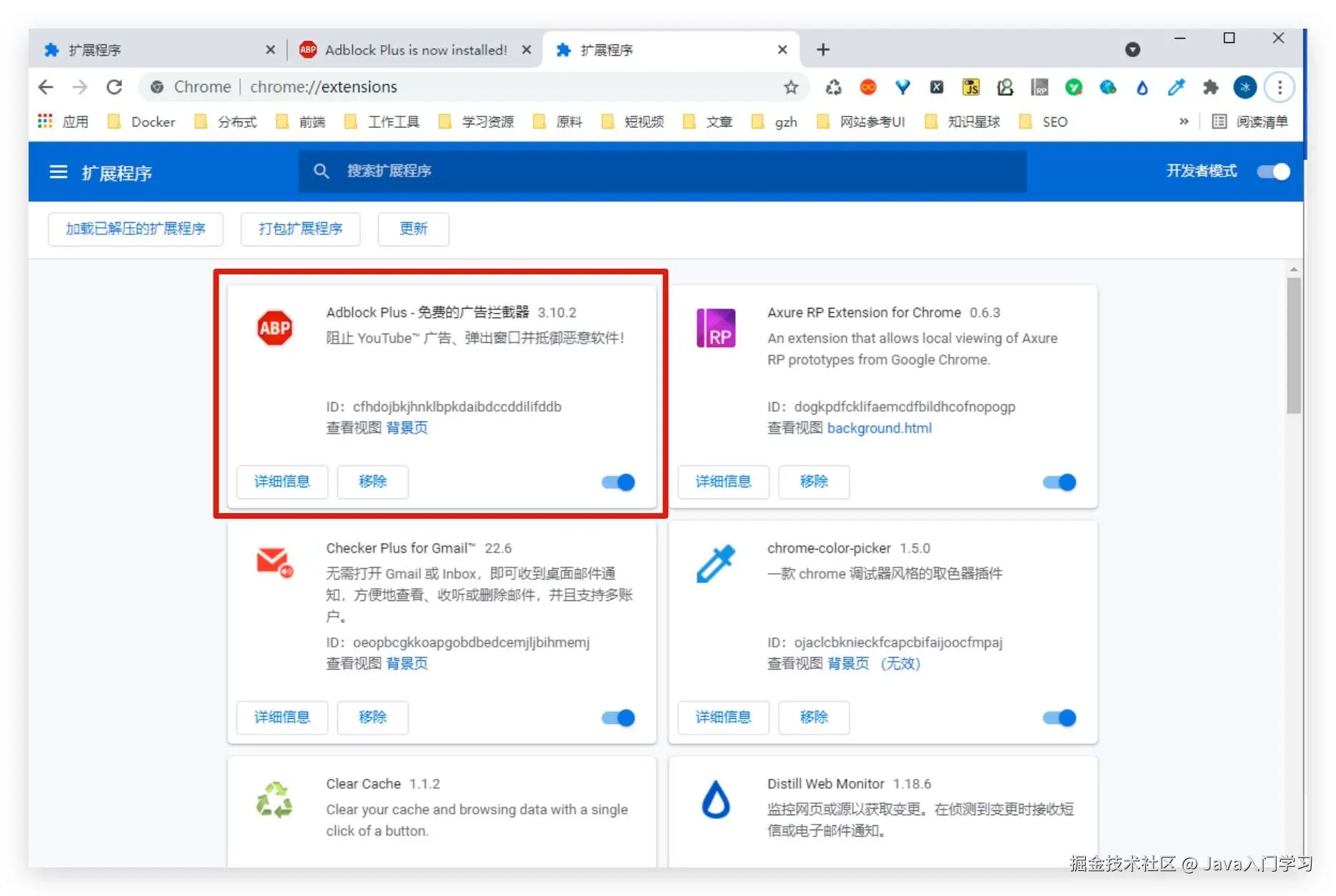Open the 原料 bookmark folder

point(558,121)
